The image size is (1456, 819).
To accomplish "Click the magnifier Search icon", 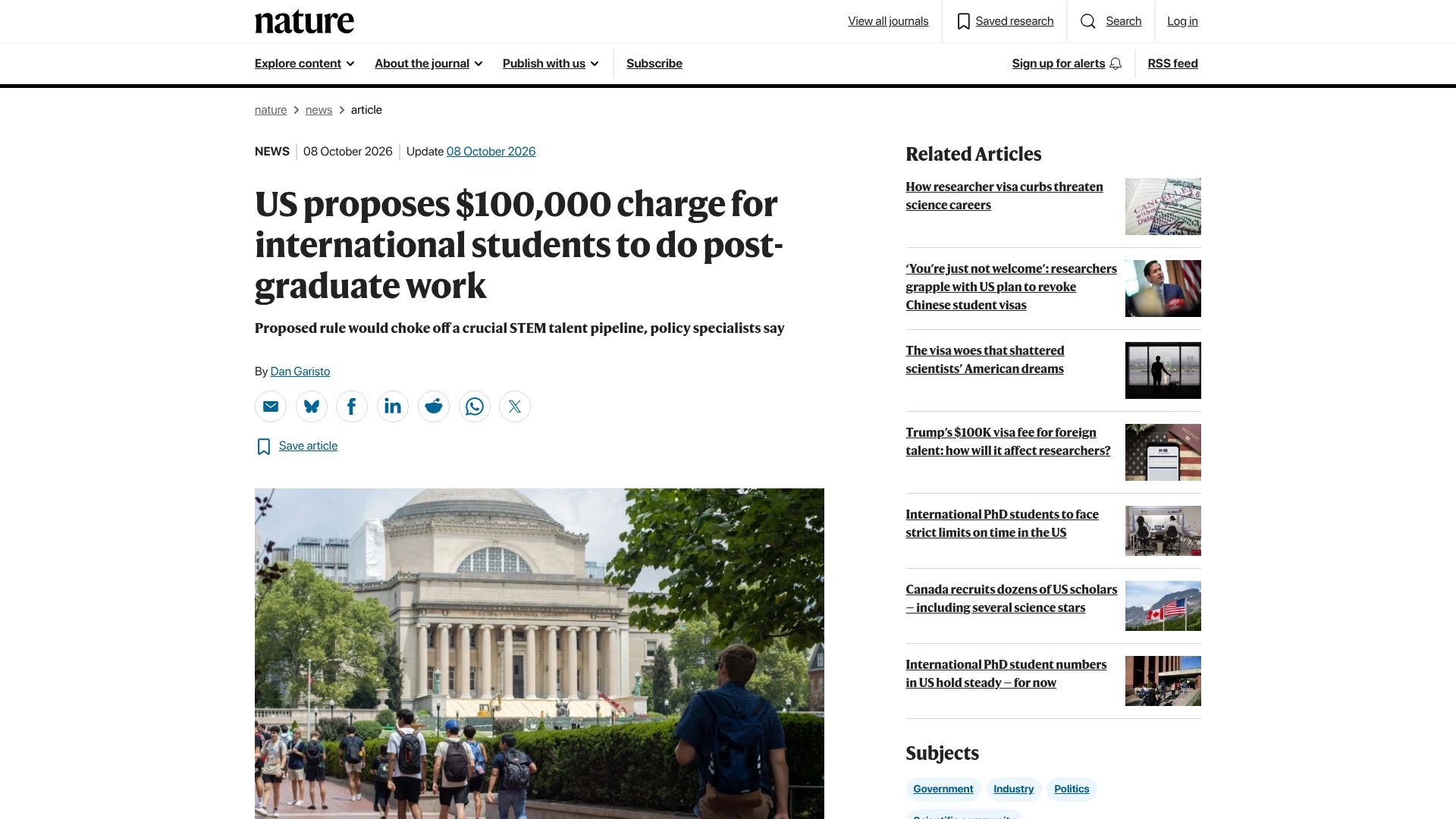I will [1088, 21].
